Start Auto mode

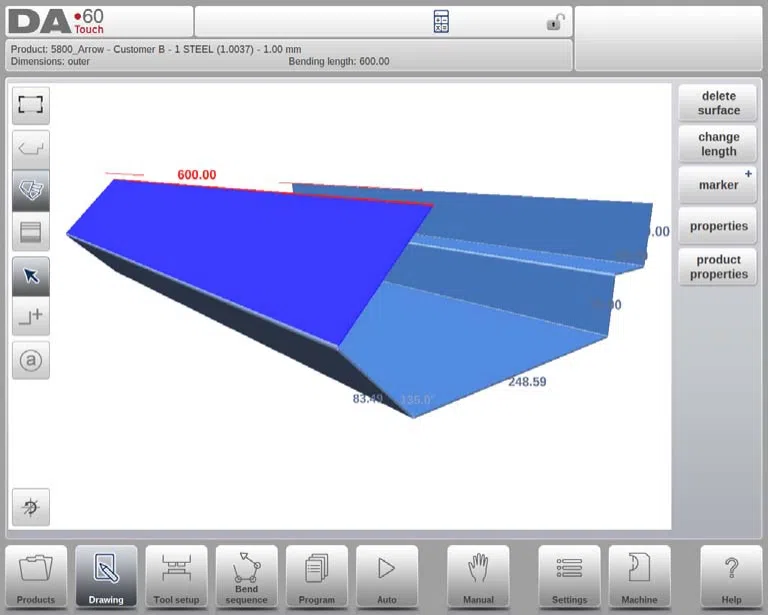[x=387, y=577]
